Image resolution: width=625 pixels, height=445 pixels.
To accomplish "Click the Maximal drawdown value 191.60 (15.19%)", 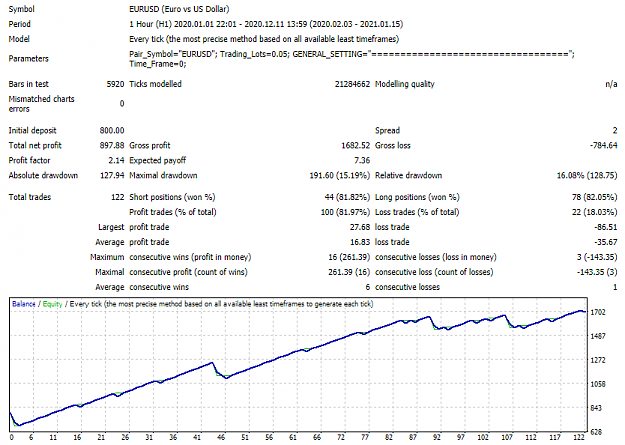I will (340, 175).
